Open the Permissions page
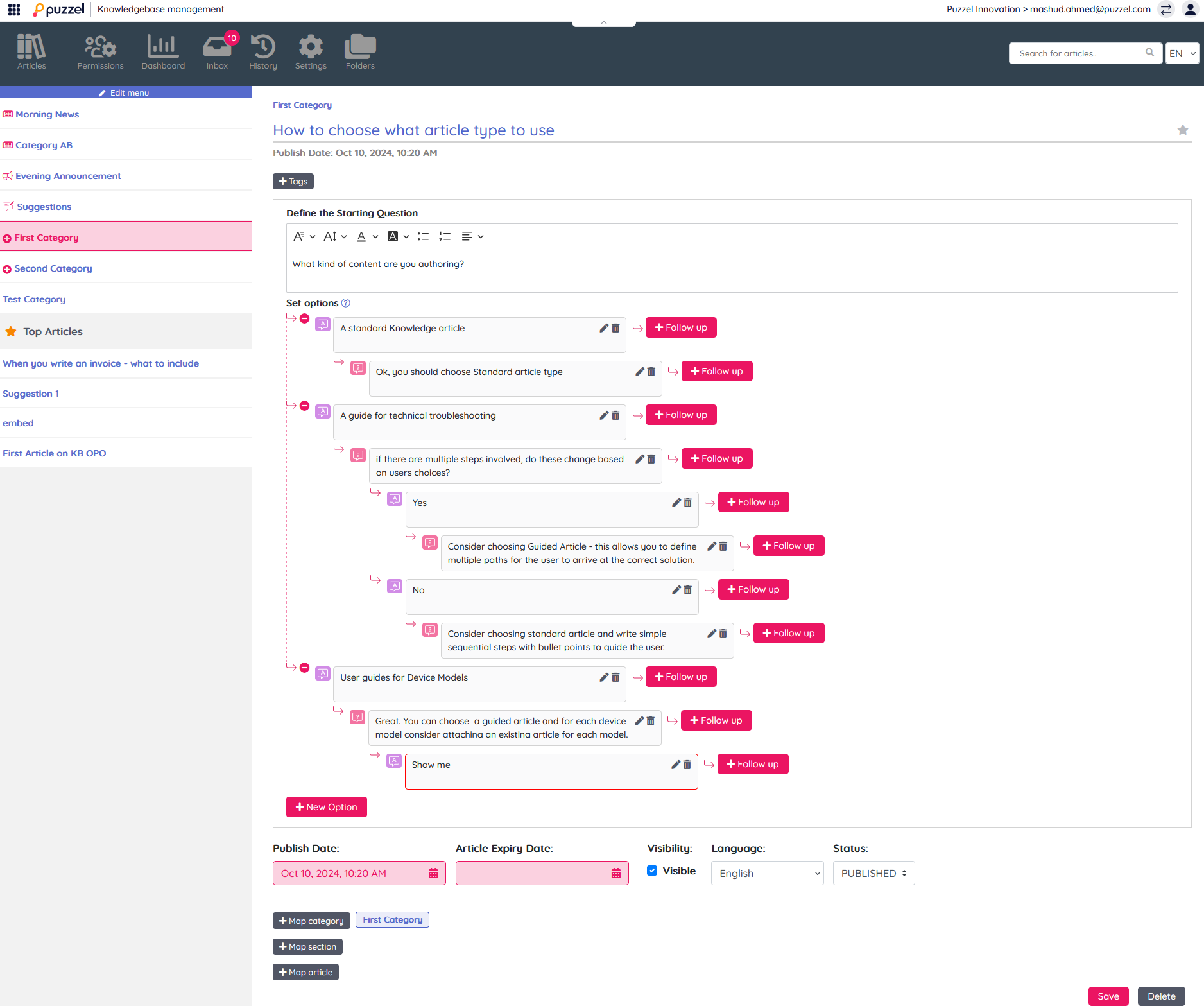Screen dimensions: 1204x1006 click(x=100, y=53)
